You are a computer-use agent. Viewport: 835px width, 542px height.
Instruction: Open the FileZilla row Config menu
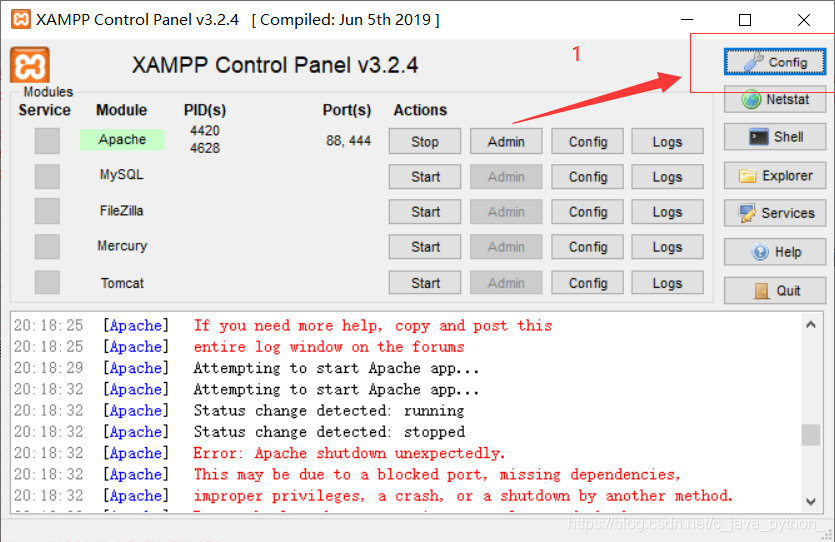point(587,212)
